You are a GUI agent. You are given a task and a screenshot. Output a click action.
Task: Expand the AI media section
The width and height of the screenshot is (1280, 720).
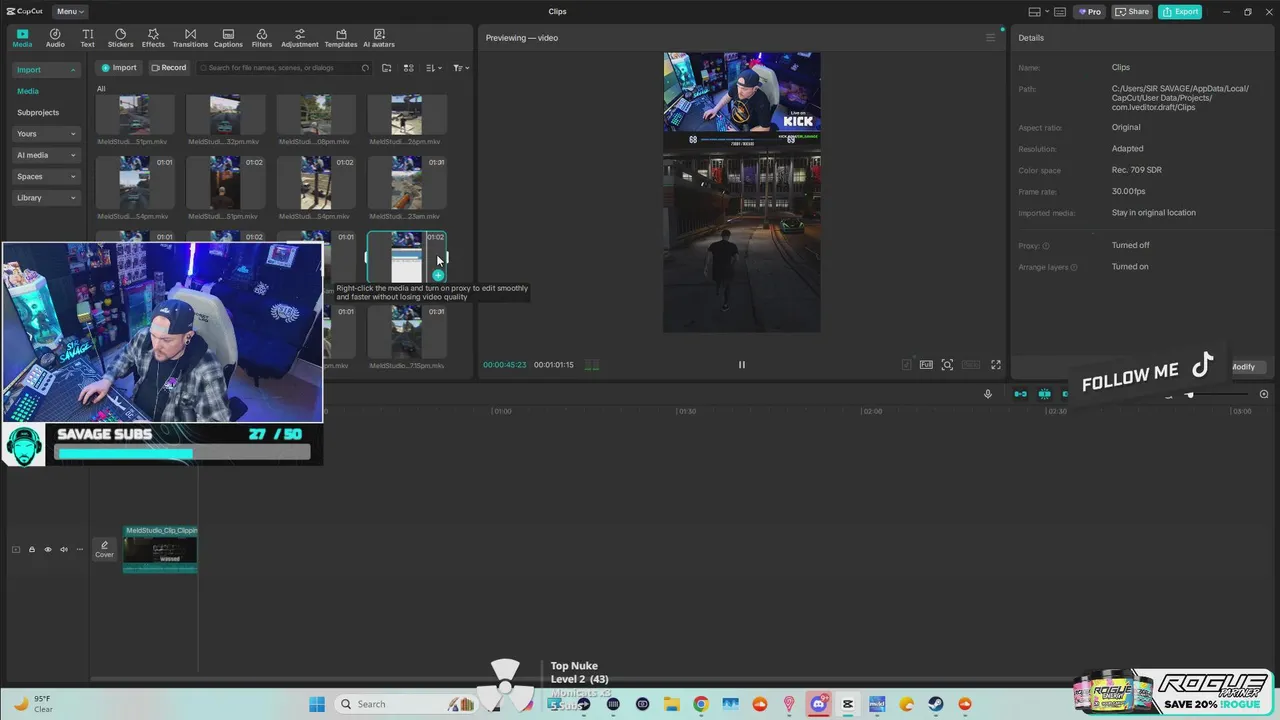coord(46,155)
